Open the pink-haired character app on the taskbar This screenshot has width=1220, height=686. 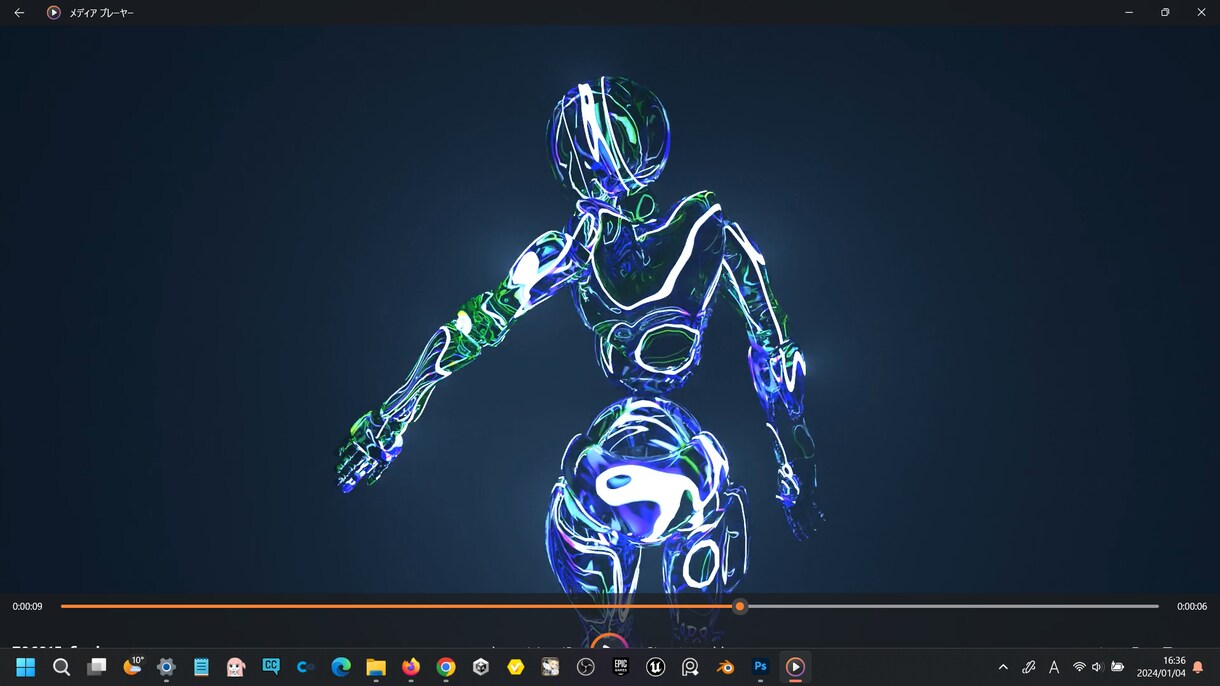[x=236, y=667]
